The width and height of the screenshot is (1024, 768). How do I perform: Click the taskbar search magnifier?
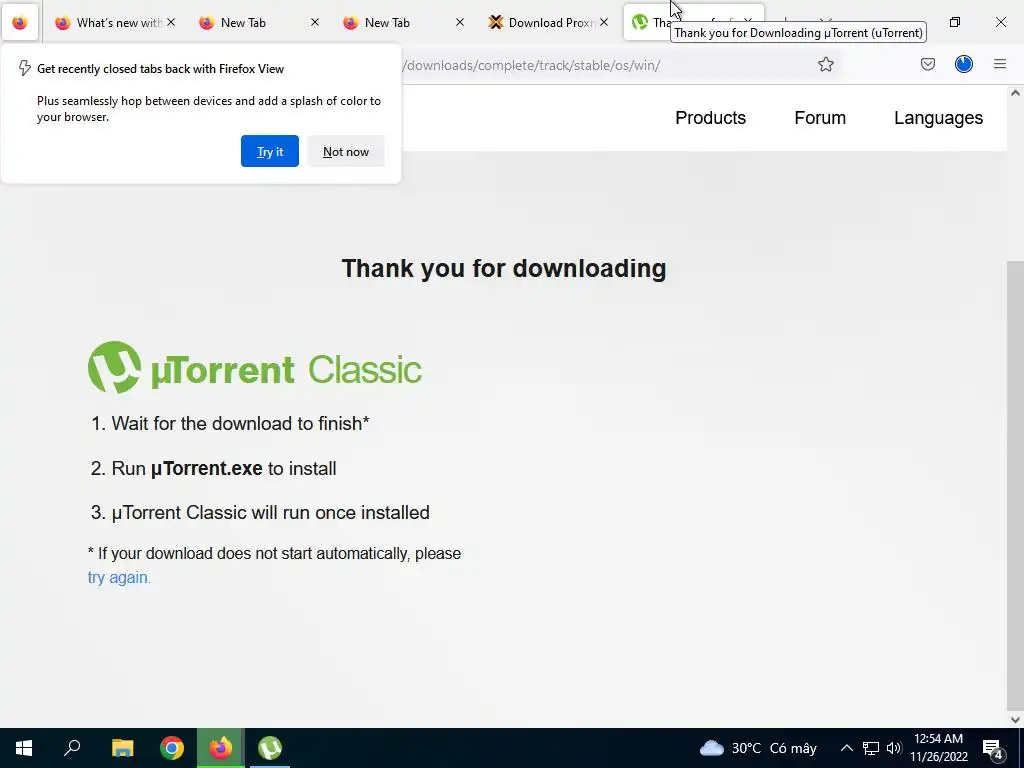pos(72,748)
